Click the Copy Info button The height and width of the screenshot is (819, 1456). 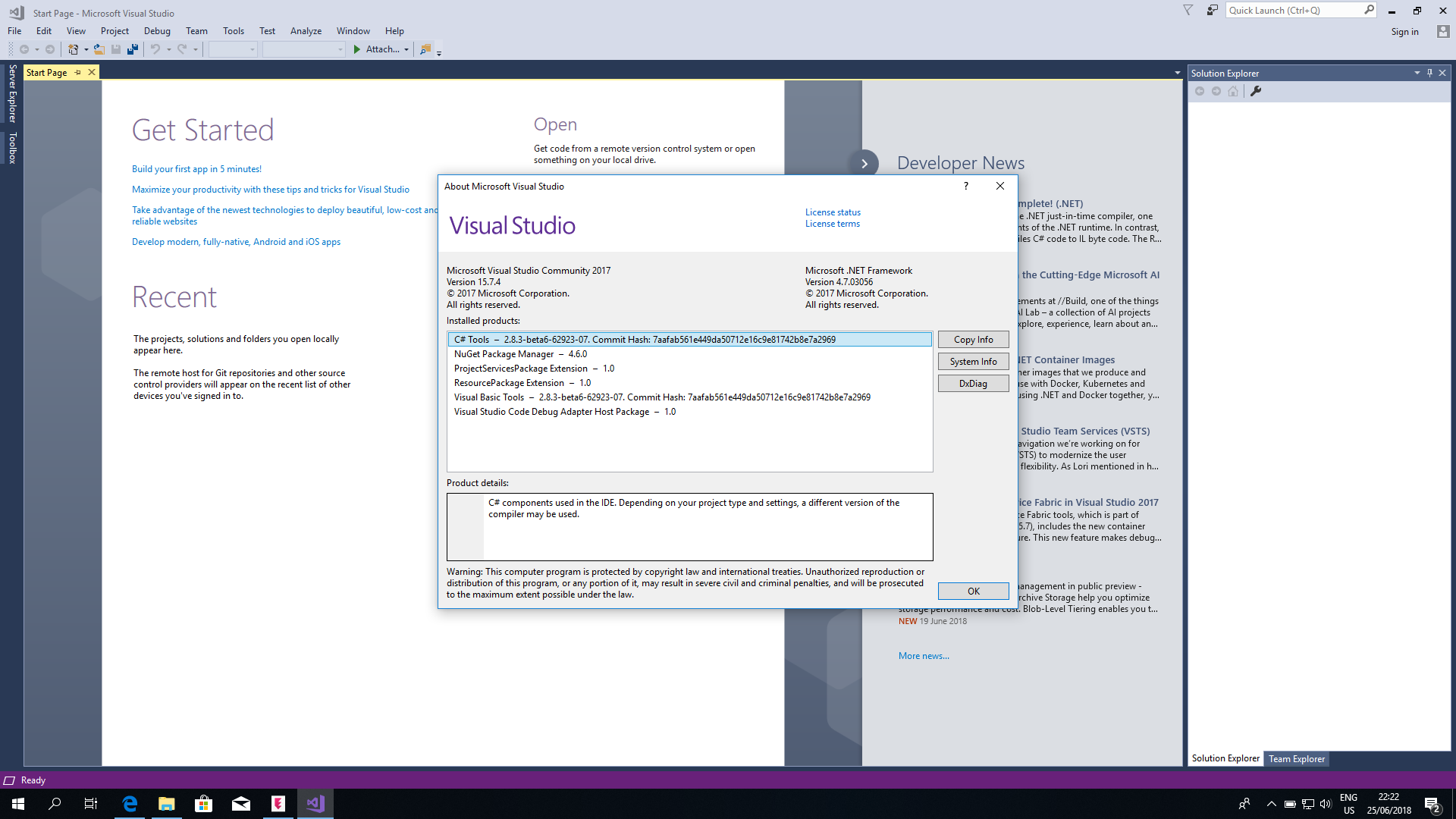tap(973, 339)
